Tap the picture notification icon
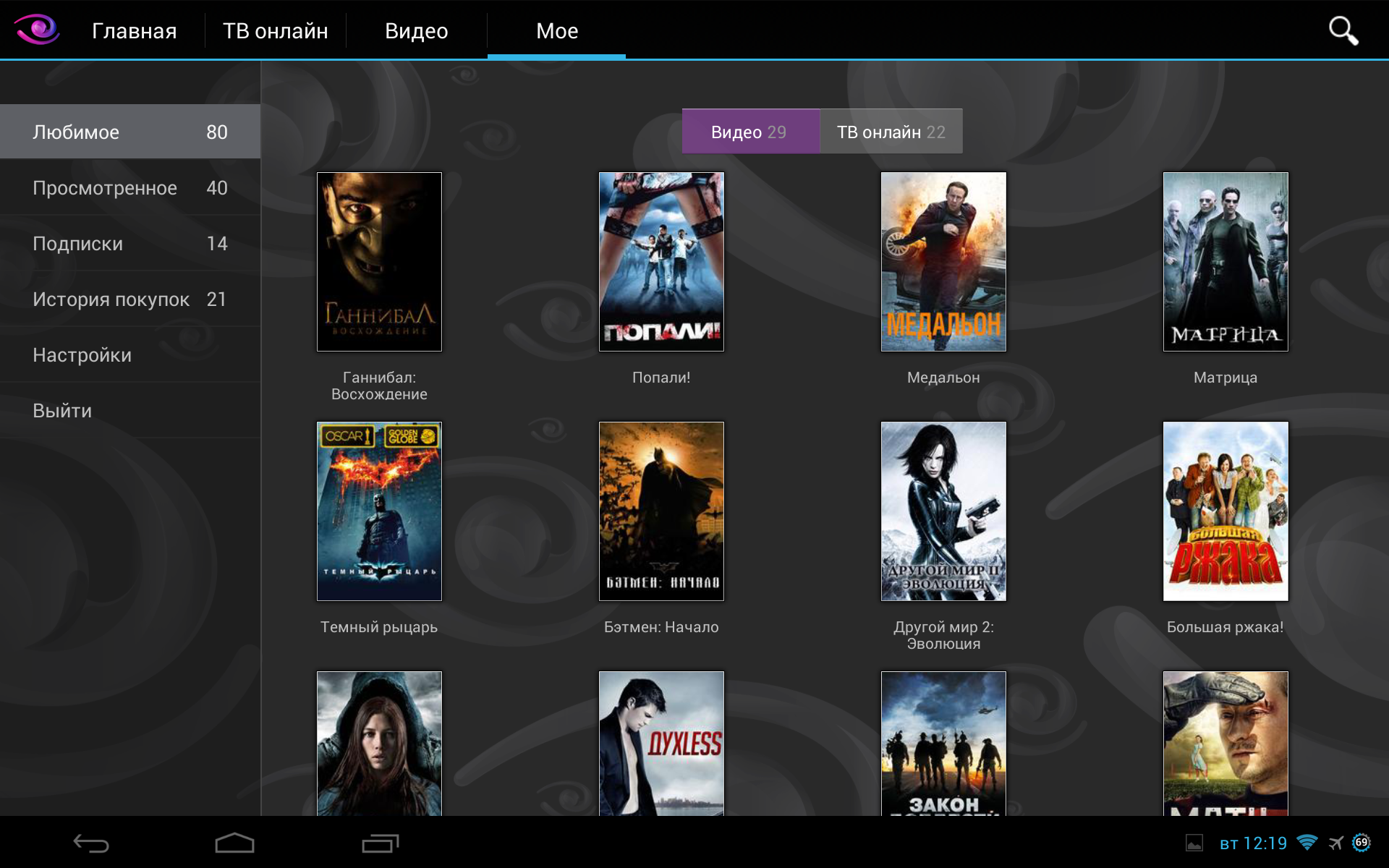 (x=1194, y=843)
